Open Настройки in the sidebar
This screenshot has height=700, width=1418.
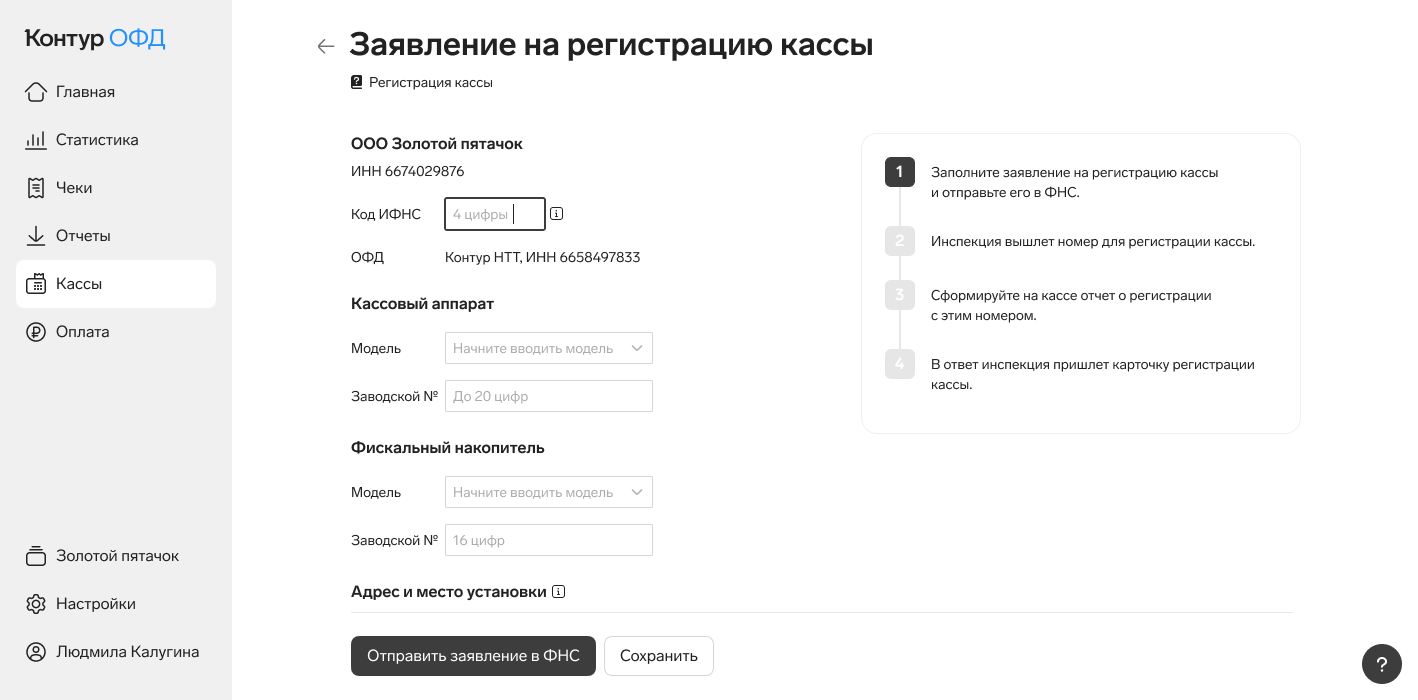95,604
